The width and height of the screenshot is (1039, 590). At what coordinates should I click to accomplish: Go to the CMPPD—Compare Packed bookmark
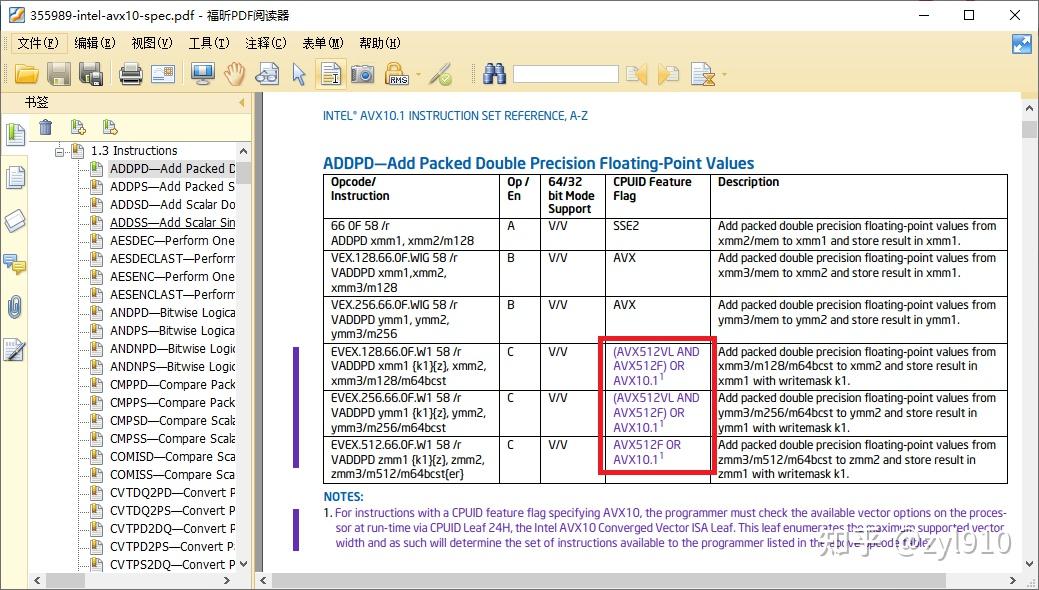tap(172, 384)
